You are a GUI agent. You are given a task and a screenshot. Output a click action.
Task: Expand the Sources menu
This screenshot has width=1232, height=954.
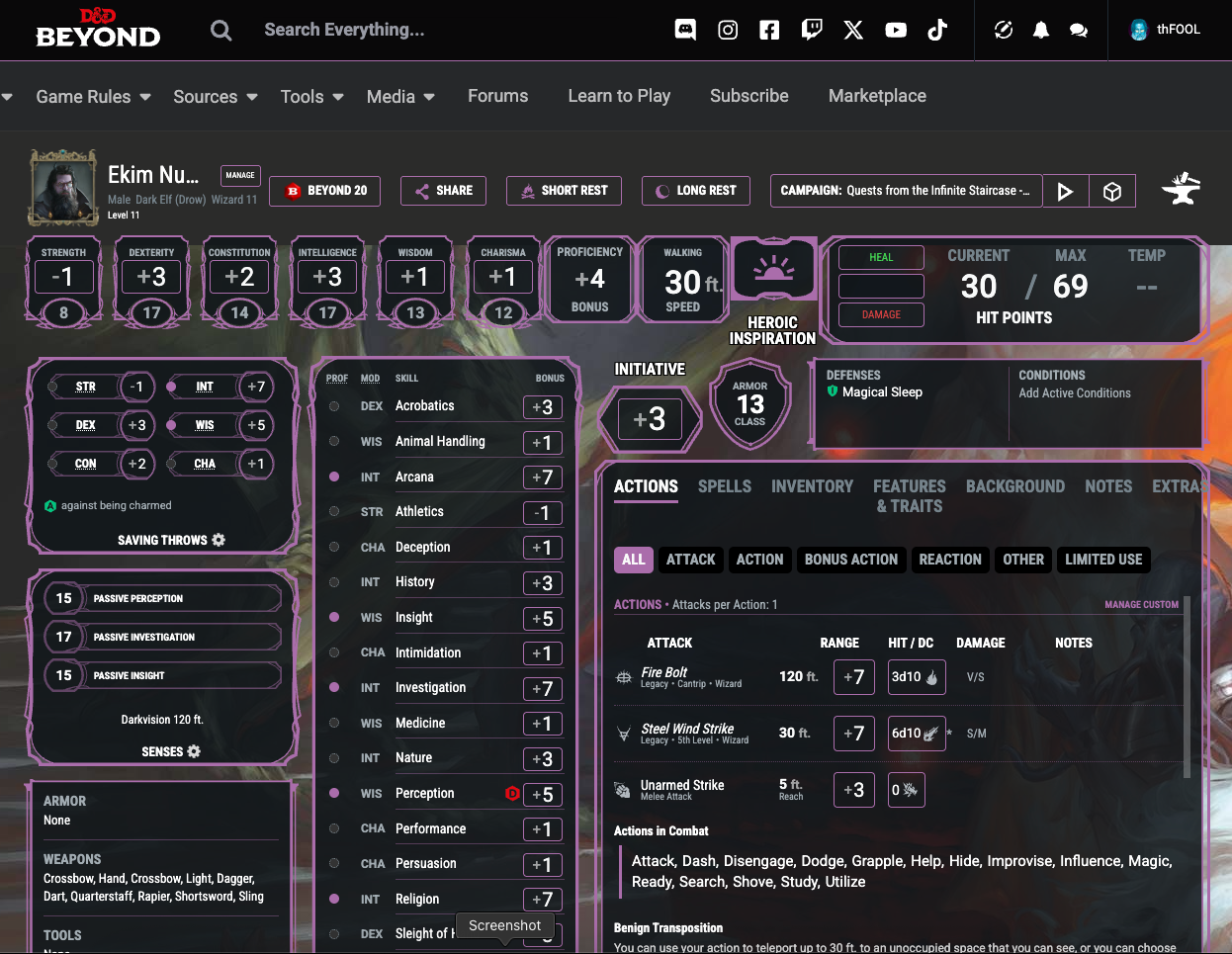point(216,97)
